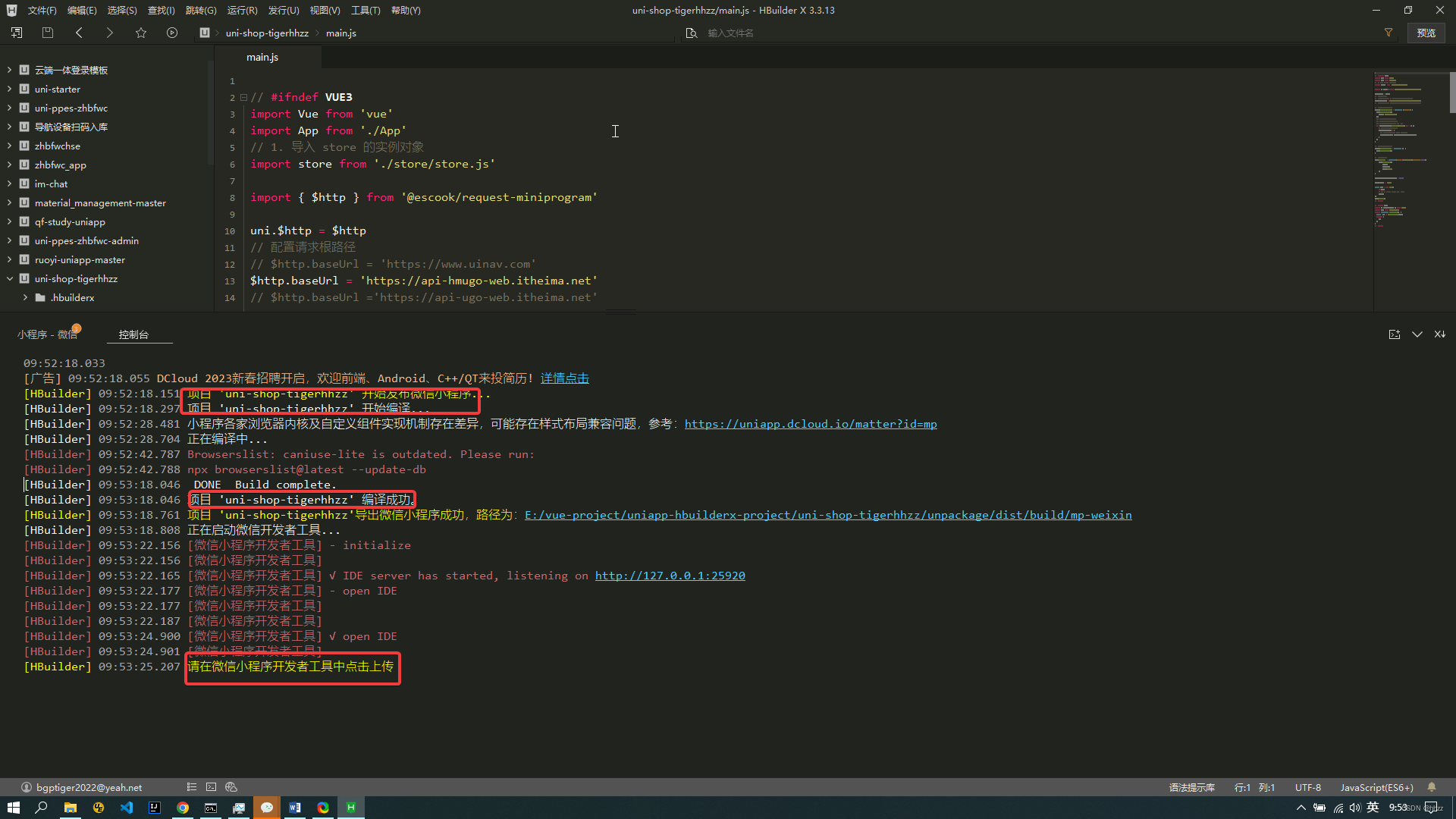This screenshot has height=819, width=1456.
Task: Open the 详情点击 link in console
Action: (x=564, y=378)
